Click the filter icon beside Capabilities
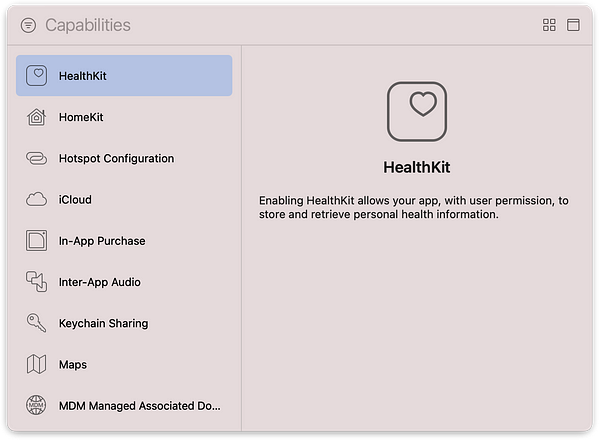Screen dimensions: 600x441 [x=28, y=26]
